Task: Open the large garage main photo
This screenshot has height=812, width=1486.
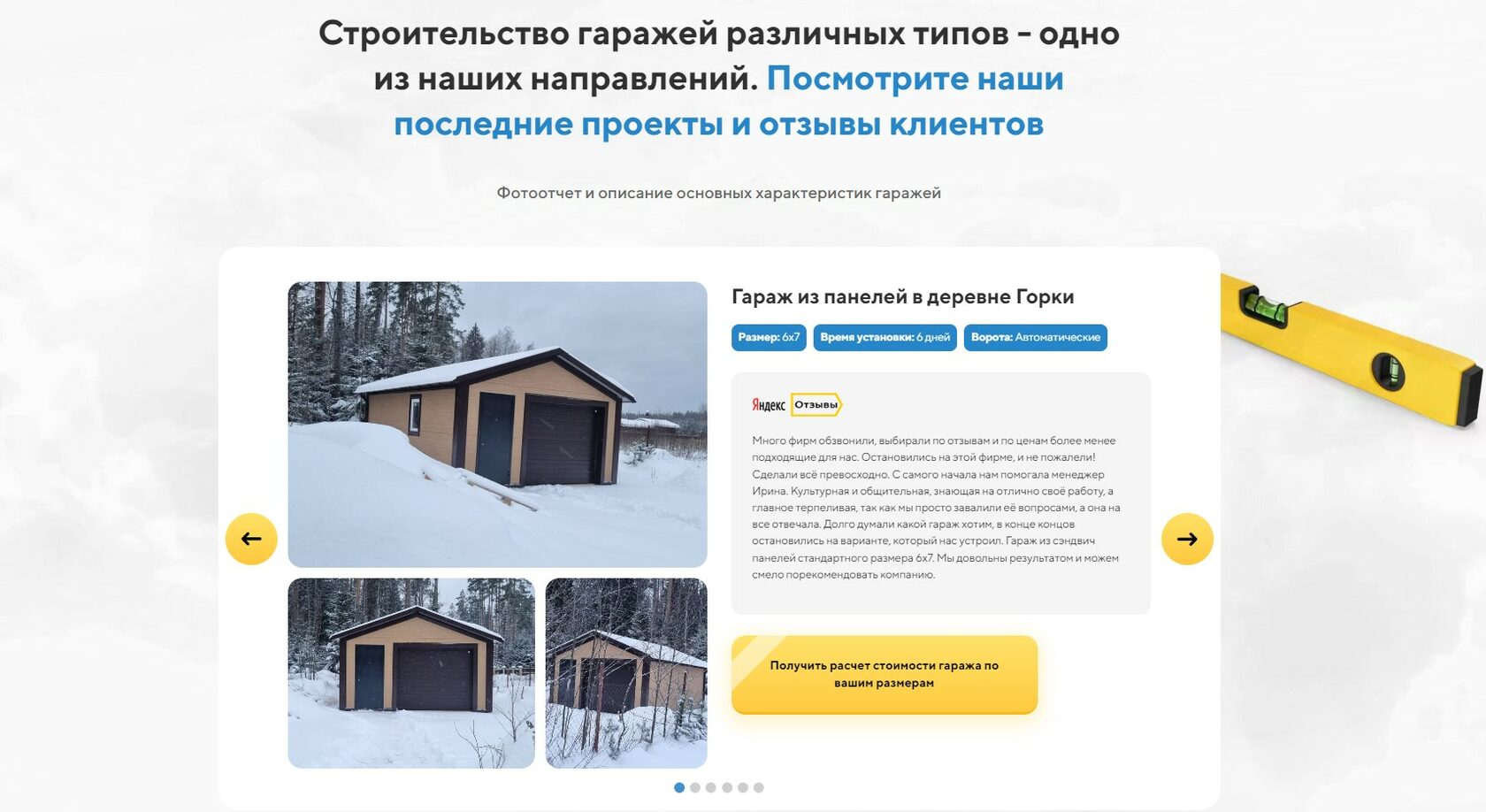Action: click(497, 425)
